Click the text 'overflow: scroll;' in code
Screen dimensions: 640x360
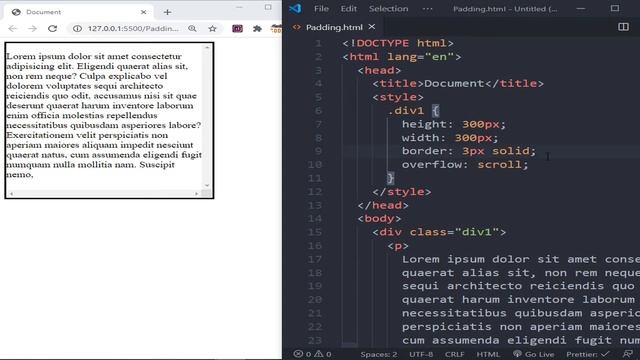coord(465,164)
